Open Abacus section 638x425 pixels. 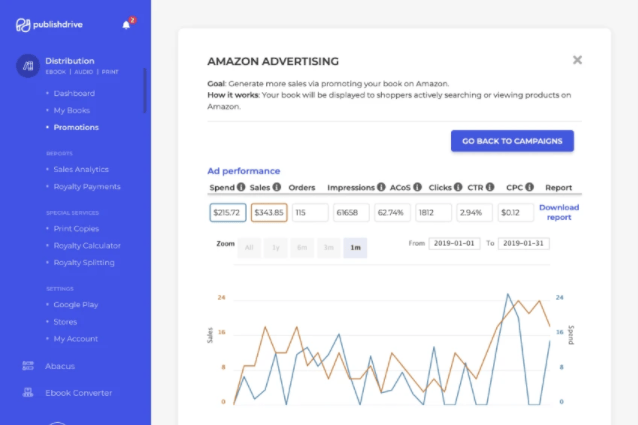[x=60, y=366]
